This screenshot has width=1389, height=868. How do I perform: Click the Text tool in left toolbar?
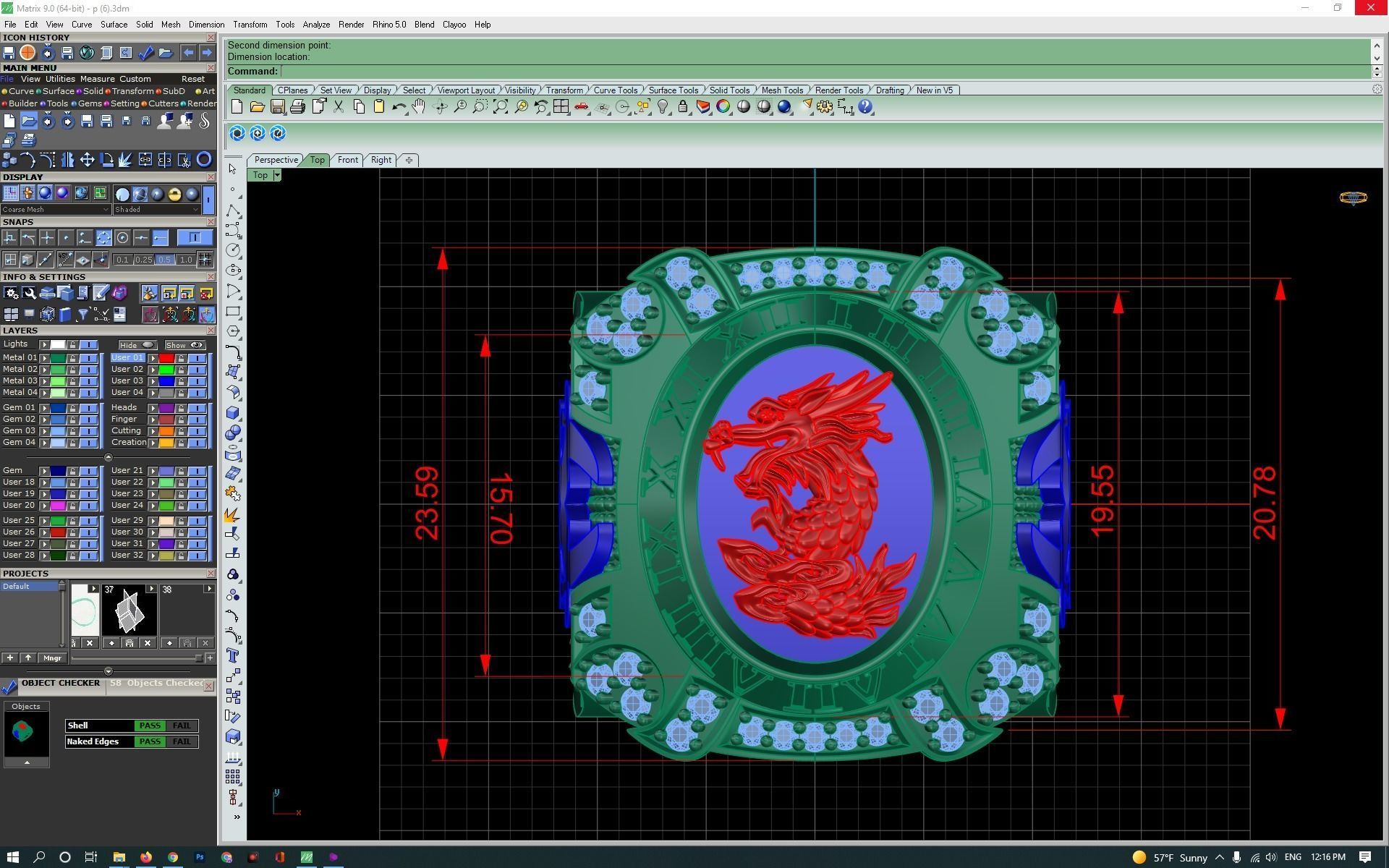(x=233, y=655)
